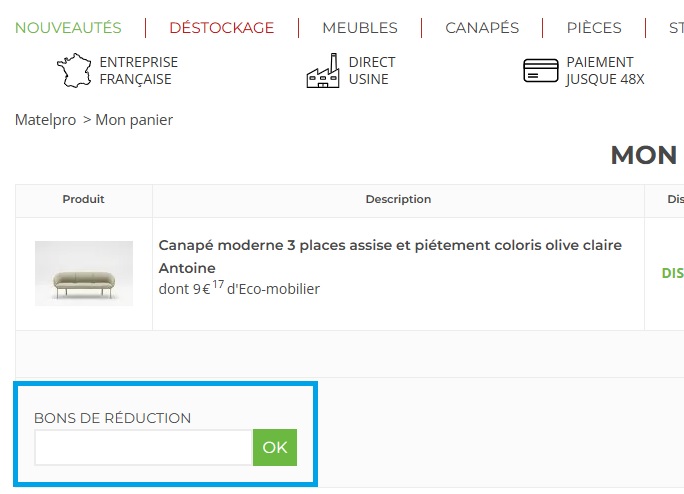The width and height of the screenshot is (684, 494).
Task: Open the Déstockage menu item
Action: (221, 28)
